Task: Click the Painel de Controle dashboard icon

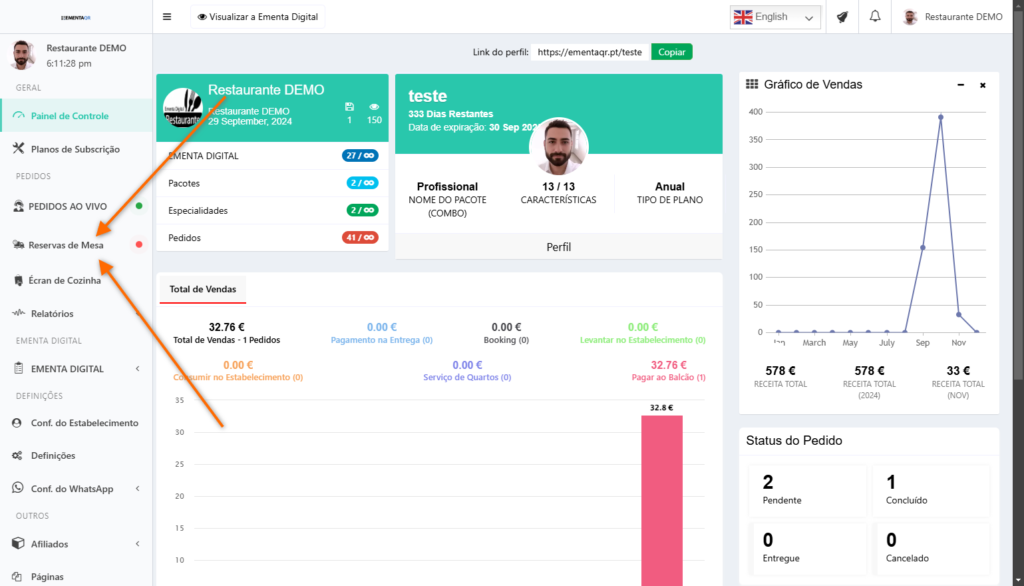Action: (x=18, y=116)
